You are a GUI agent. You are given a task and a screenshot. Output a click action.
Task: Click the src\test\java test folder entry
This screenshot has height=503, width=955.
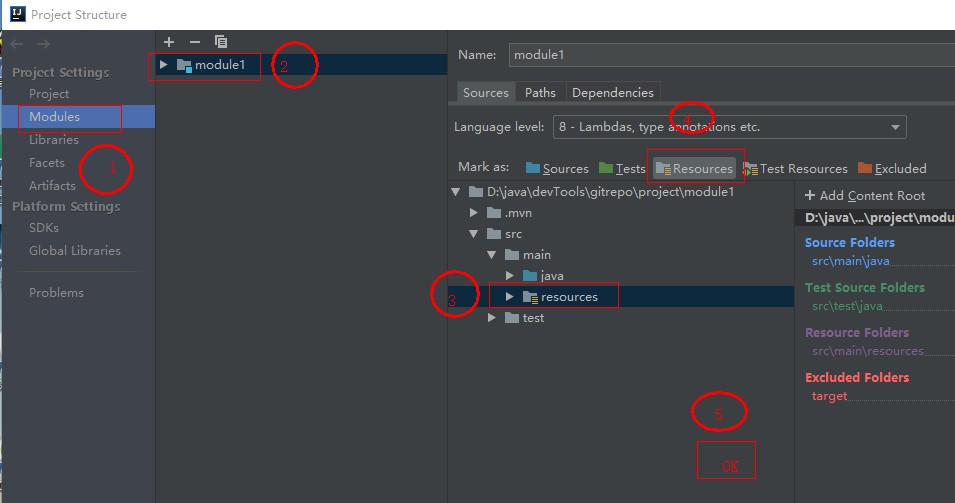[x=847, y=306]
